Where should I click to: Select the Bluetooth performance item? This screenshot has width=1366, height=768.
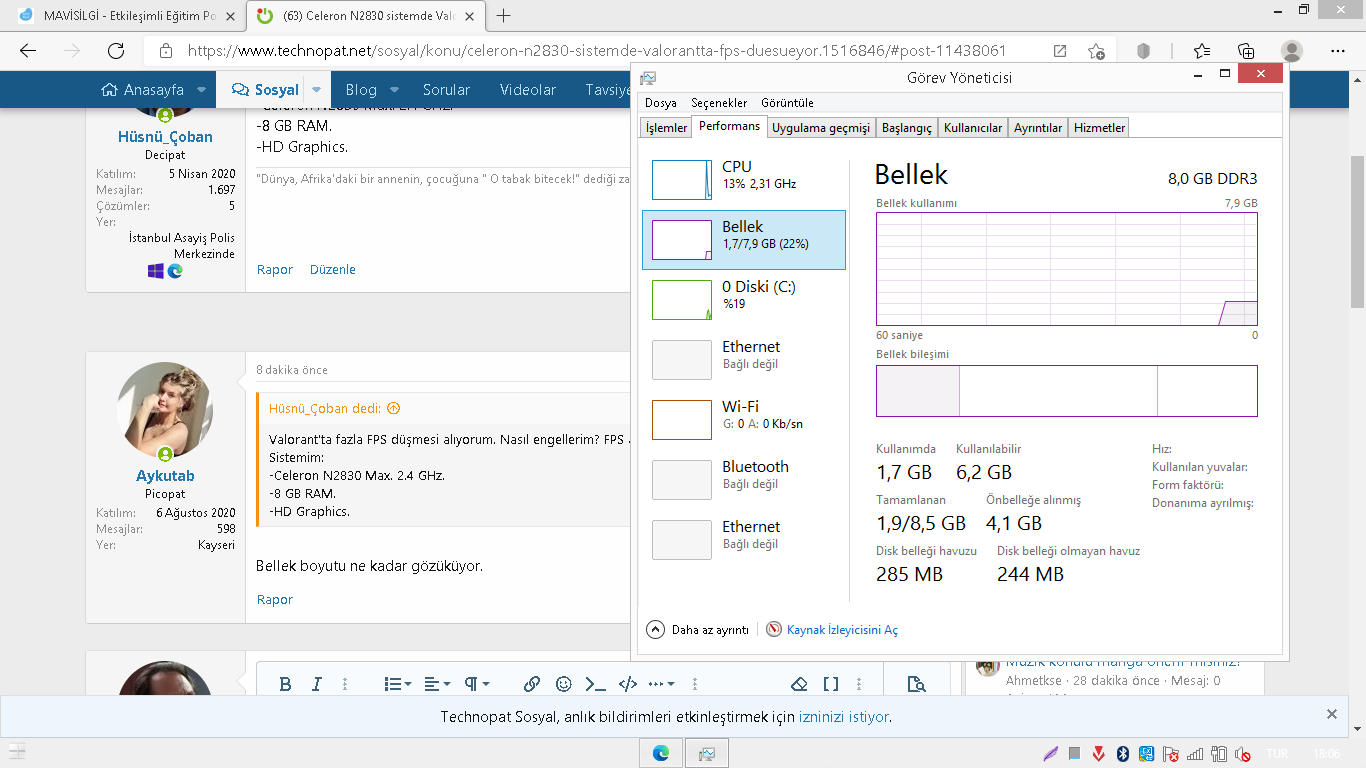[744, 480]
